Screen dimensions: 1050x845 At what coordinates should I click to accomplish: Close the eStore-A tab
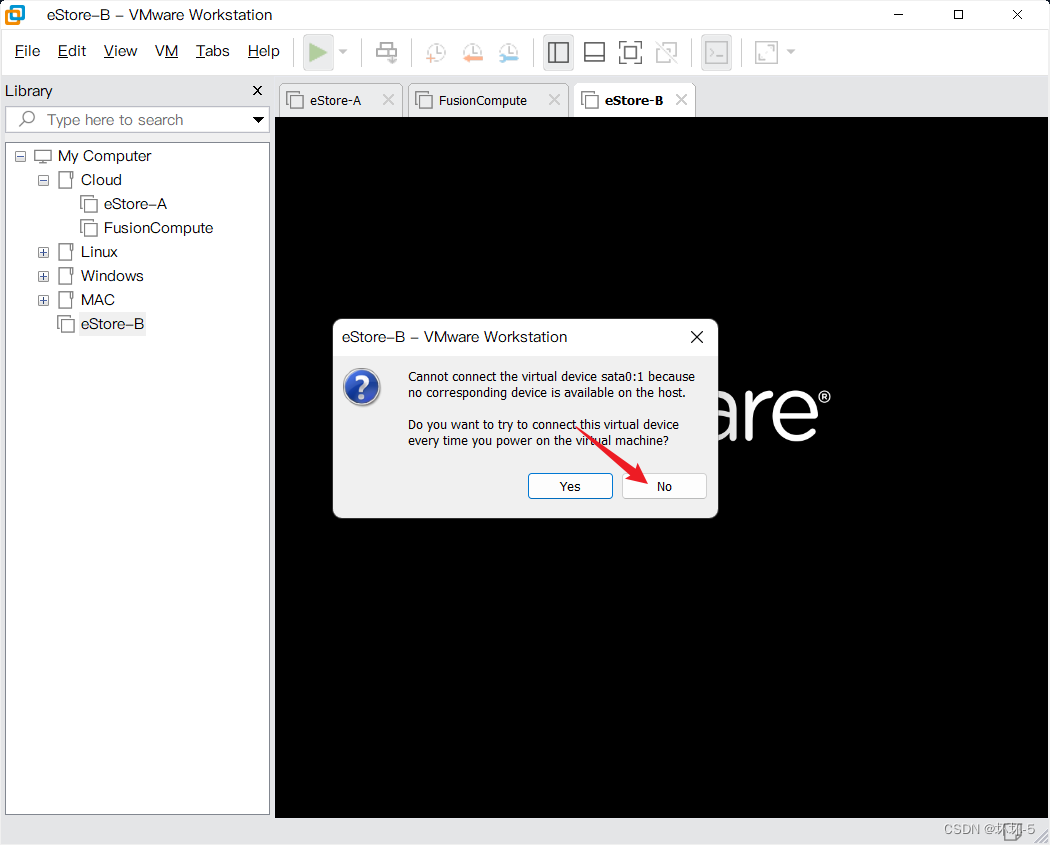tap(388, 100)
